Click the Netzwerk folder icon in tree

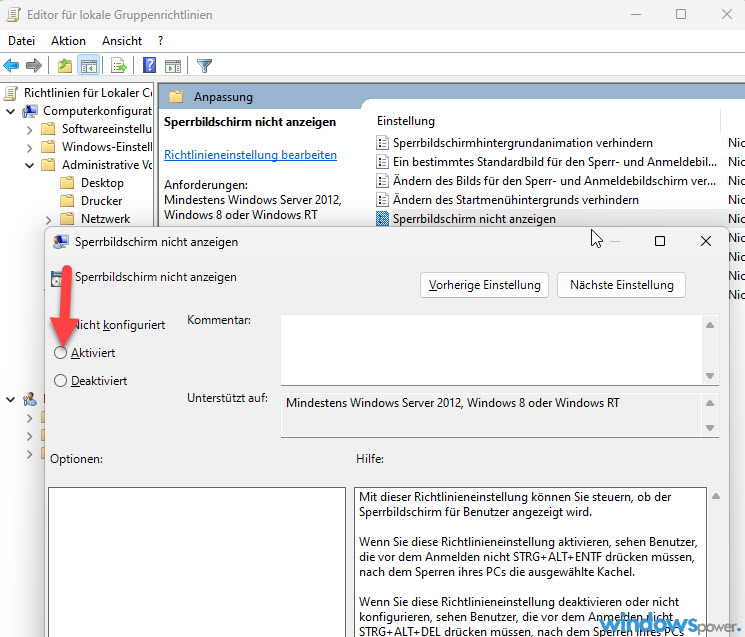(67, 219)
